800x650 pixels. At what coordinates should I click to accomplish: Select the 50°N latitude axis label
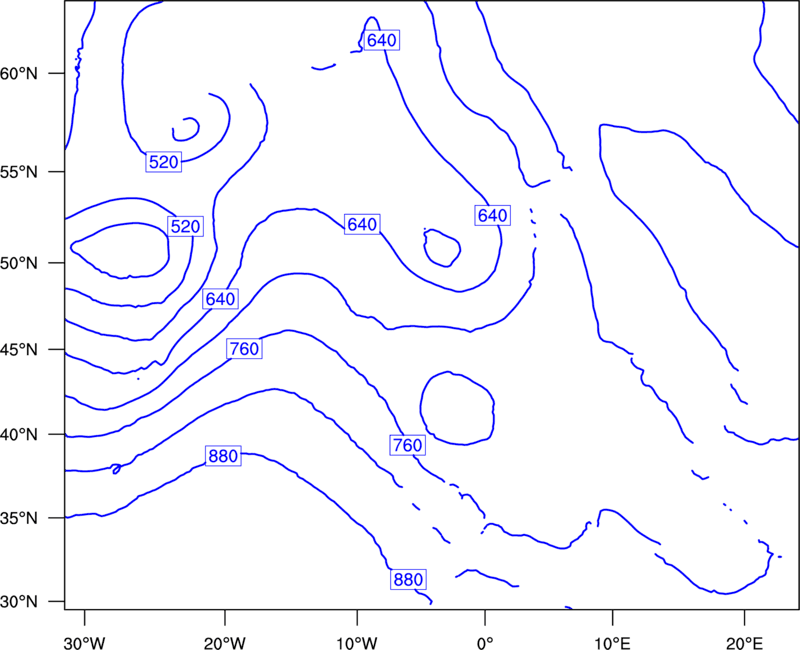pos(19,263)
